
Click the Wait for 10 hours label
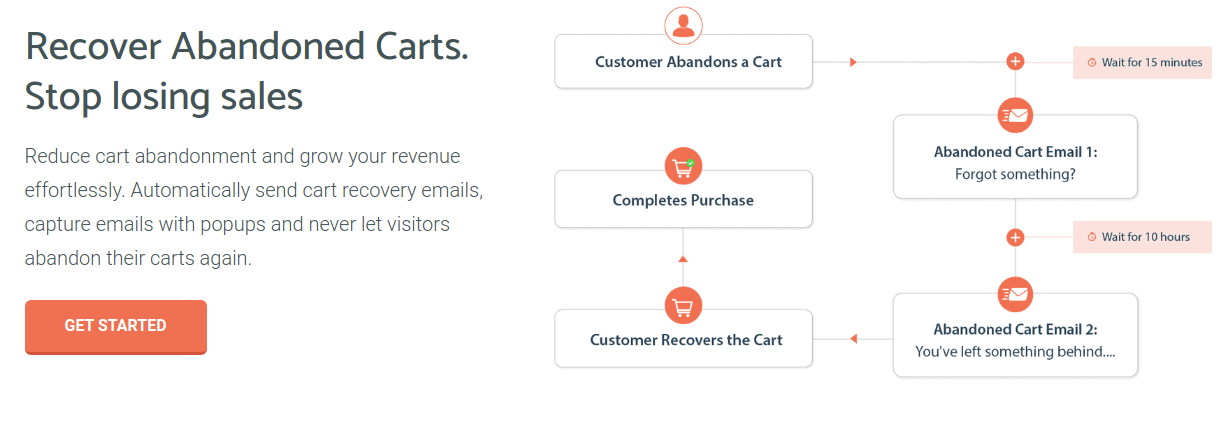(x=1146, y=237)
